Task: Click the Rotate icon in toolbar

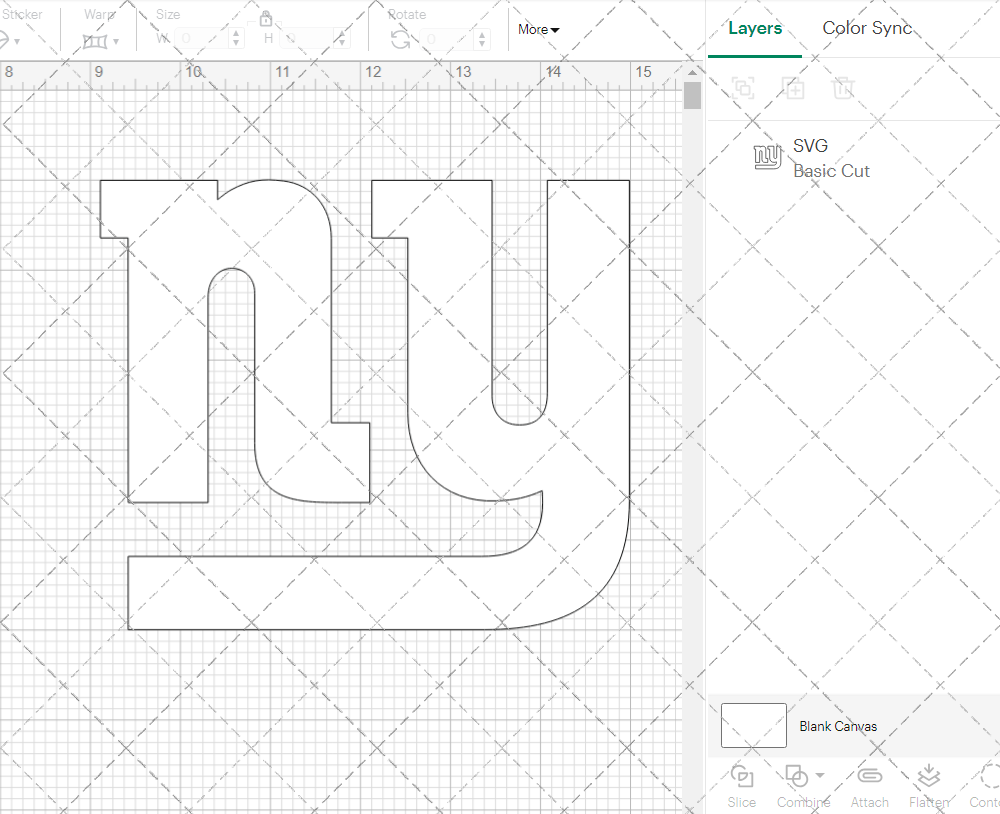Action: pyautogui.click(x=400, y=39)
